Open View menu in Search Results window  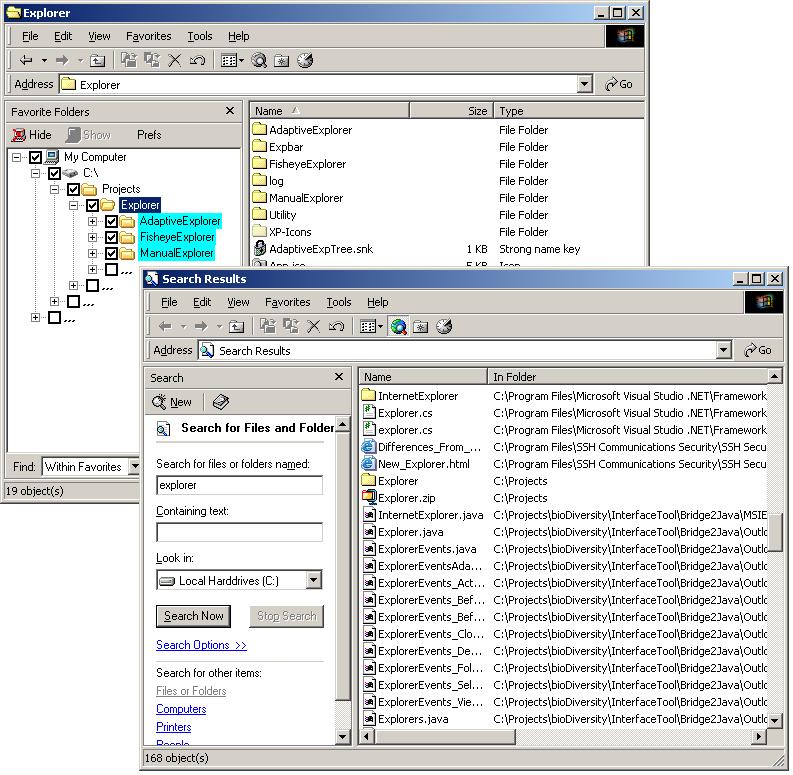(238, 302)
